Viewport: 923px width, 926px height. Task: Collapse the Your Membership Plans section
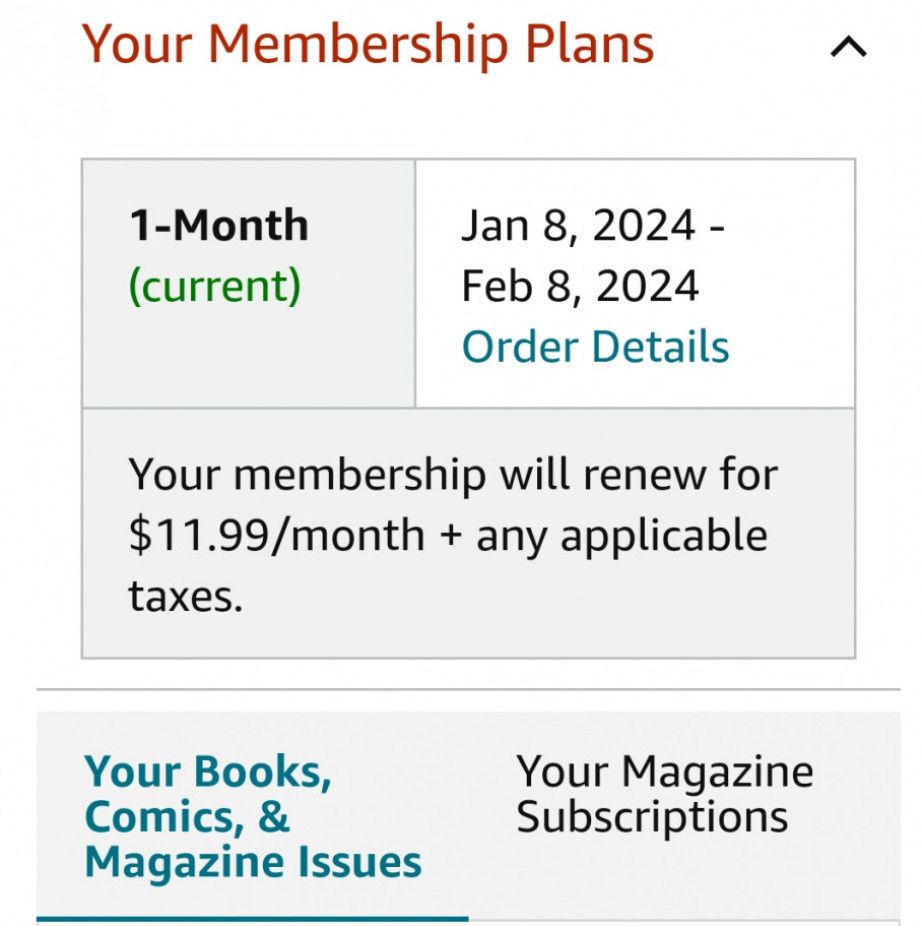pos(848,47)
